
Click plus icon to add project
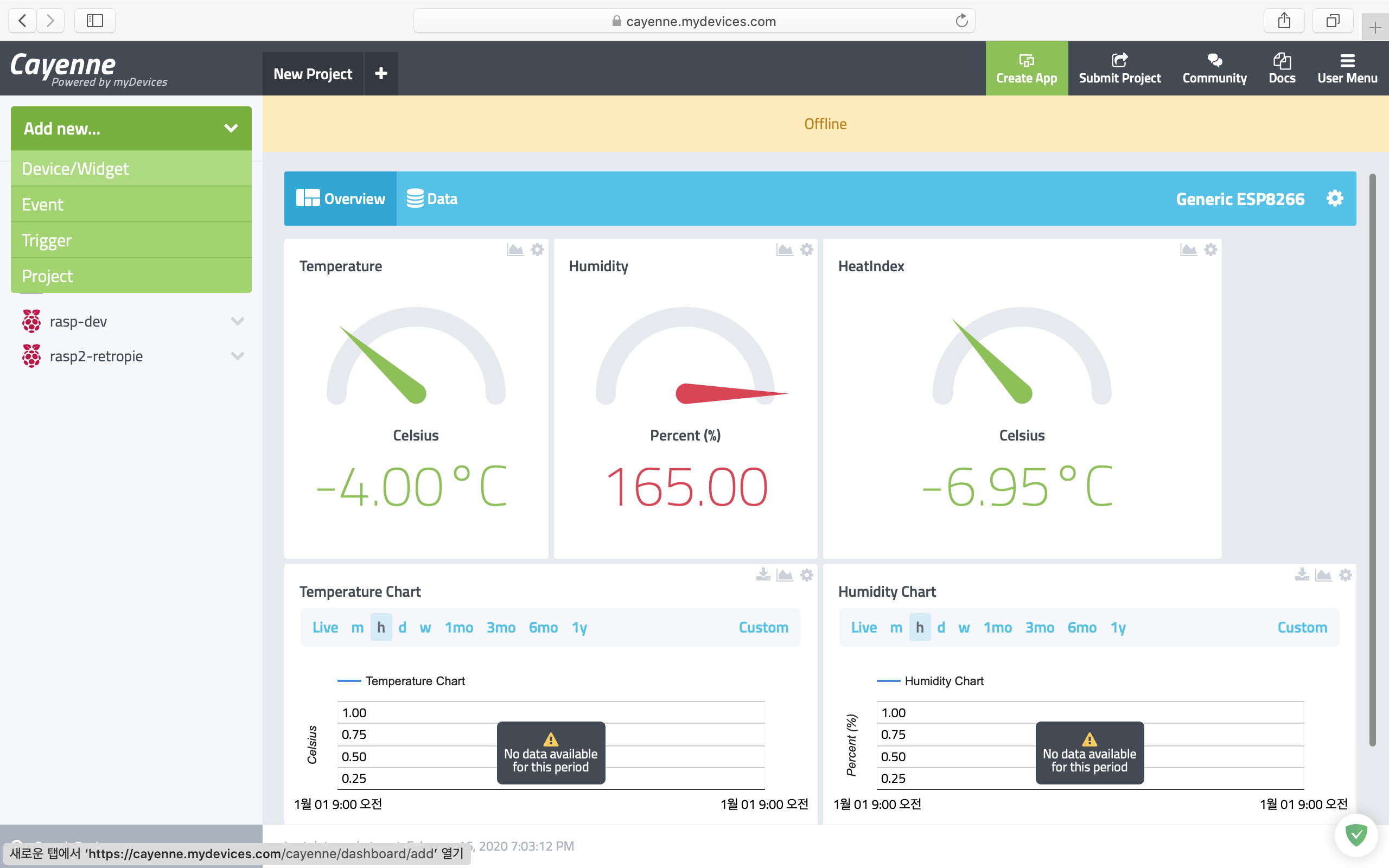pyautogui.click(x=380, y=73)
